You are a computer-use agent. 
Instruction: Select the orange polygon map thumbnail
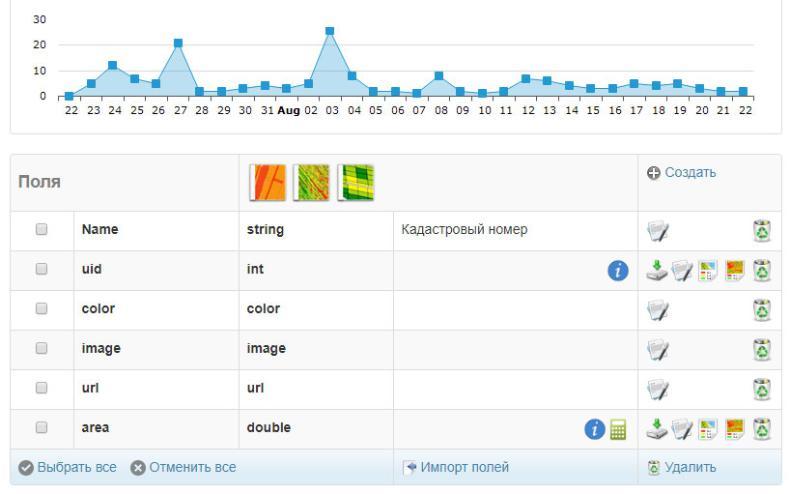(x=268, y=182)
